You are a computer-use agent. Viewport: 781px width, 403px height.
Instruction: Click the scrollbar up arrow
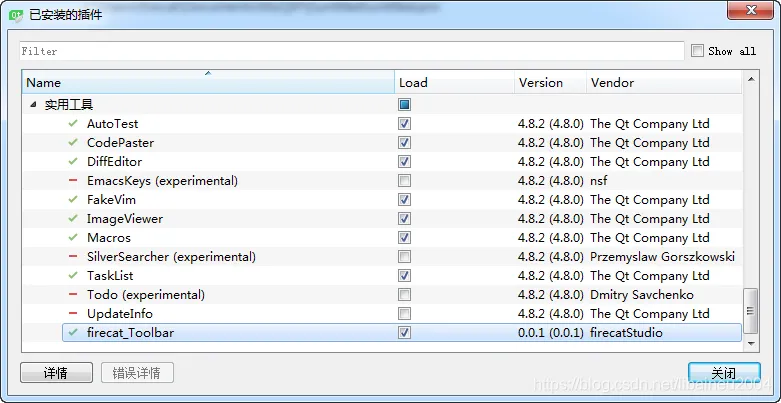[751, 79]
